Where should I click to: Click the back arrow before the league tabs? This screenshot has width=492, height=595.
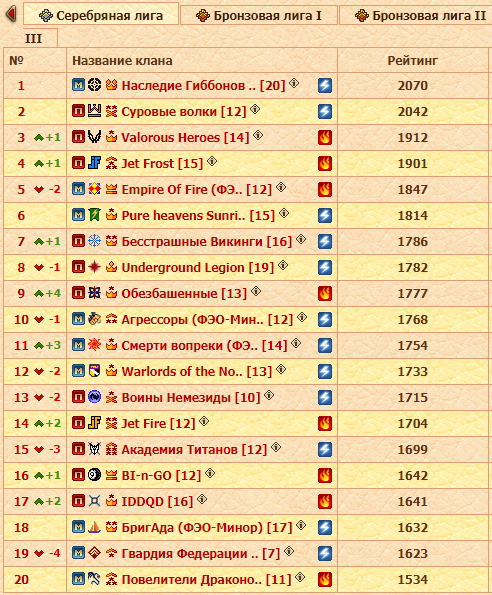click(11, 14)
